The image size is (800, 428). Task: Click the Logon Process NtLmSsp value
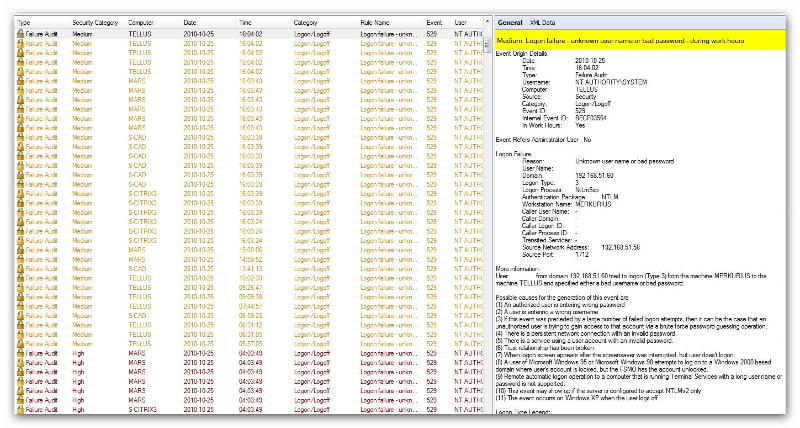587,190
